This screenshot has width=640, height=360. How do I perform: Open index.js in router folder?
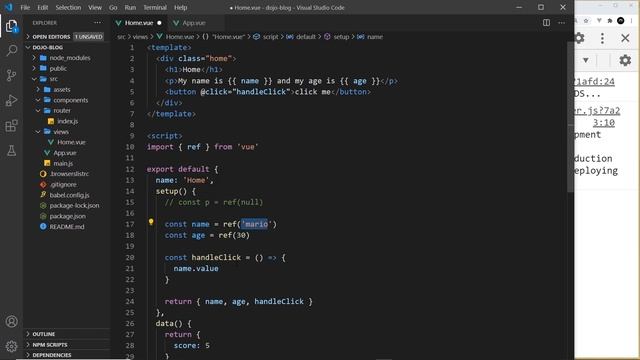(67, 121)
